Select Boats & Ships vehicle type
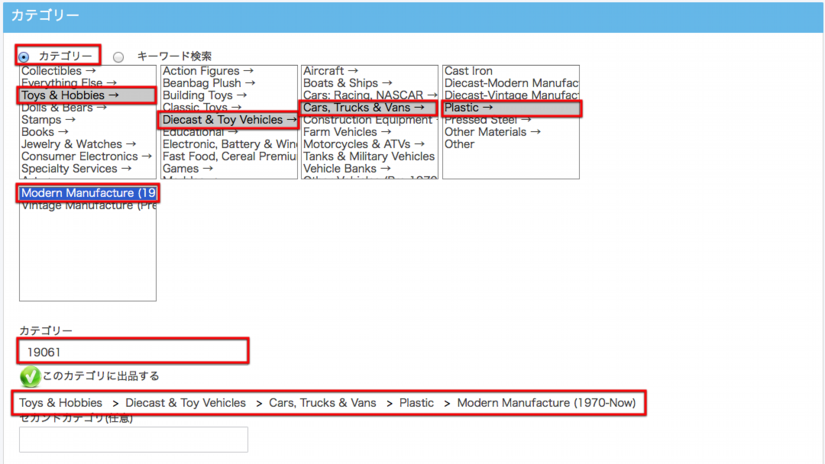The width and height of the screenshot is (825, 464). [347, 83]
